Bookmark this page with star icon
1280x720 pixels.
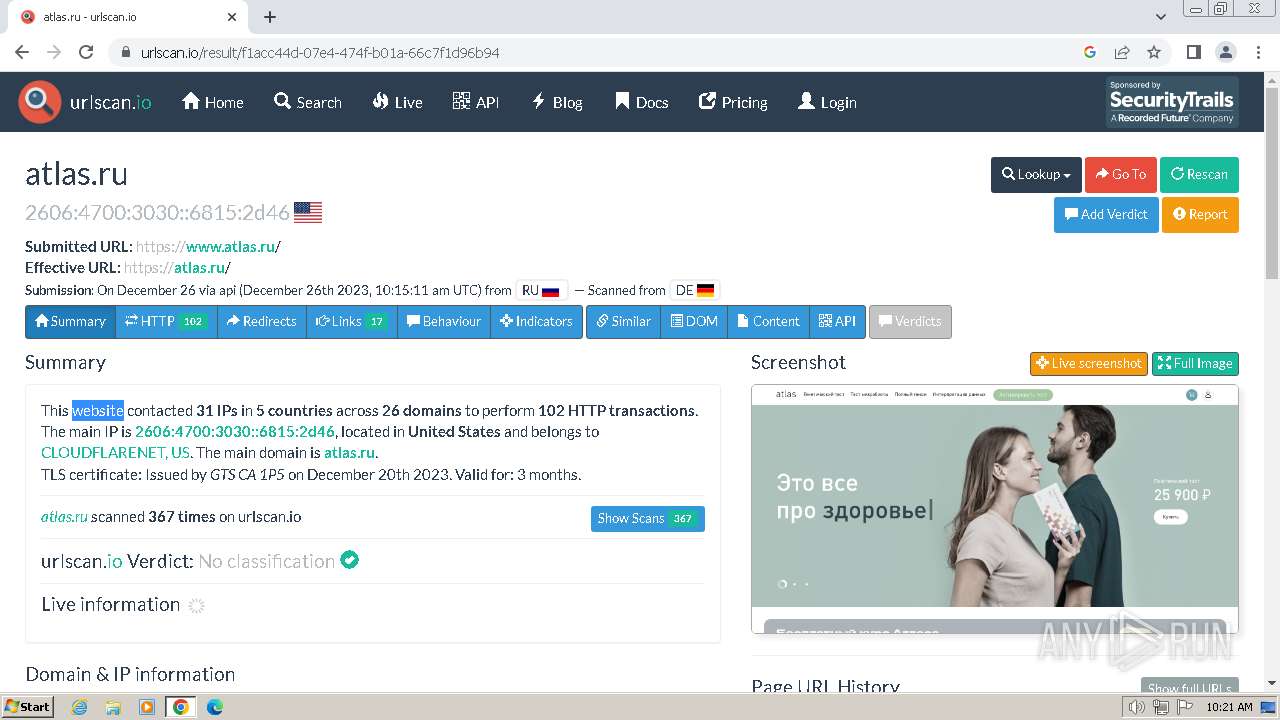[x=1154, y=52]
